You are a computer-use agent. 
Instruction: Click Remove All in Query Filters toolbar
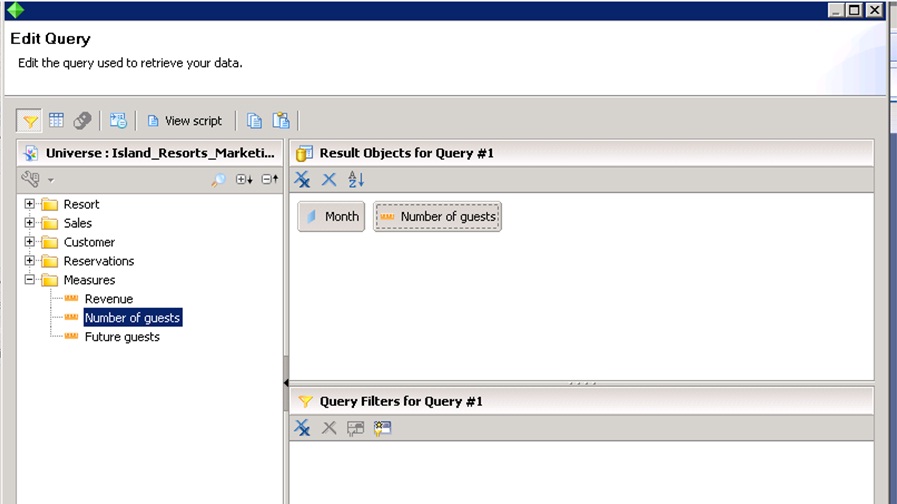click(x=302, y=428)
